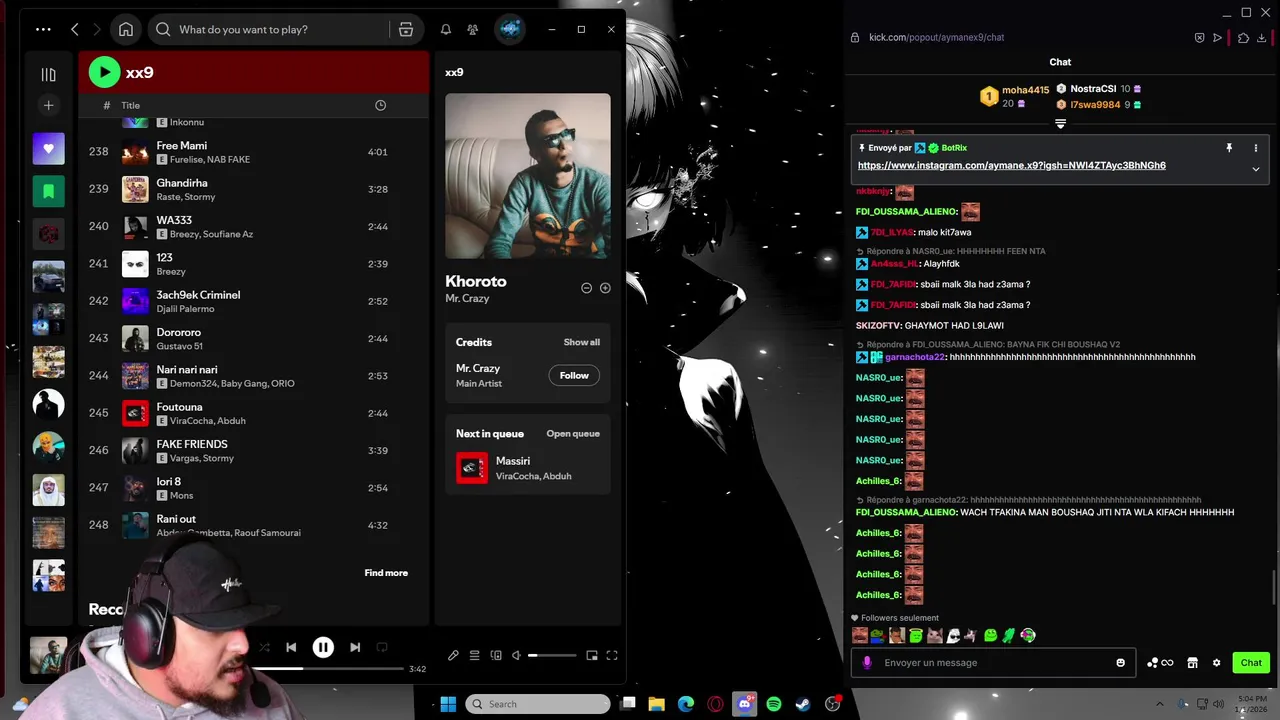Sort tracks by the Title column header
Screen dimensions: 1280x720
tap(130, 105)
